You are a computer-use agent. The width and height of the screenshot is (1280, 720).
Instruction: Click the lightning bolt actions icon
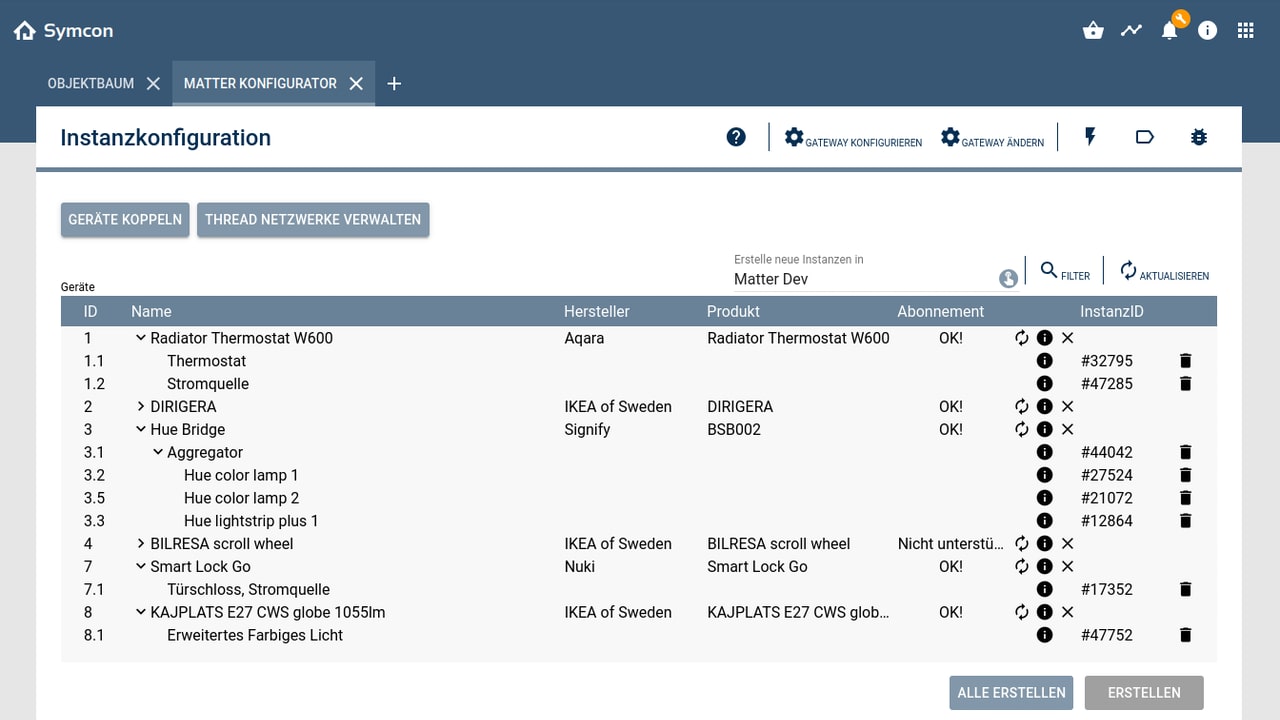pyautogui.click(x=1090, y=137)
